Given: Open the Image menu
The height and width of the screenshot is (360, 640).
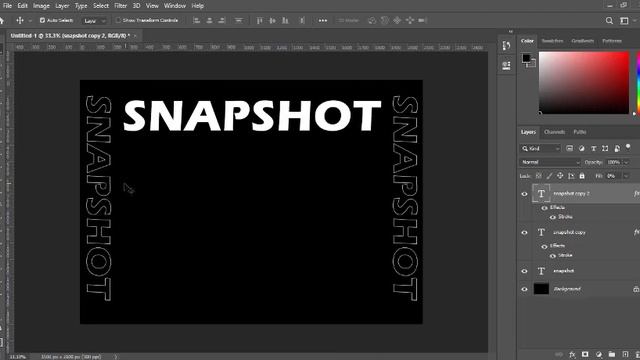Looking at the screenshot, I should [x=41, y=6].
